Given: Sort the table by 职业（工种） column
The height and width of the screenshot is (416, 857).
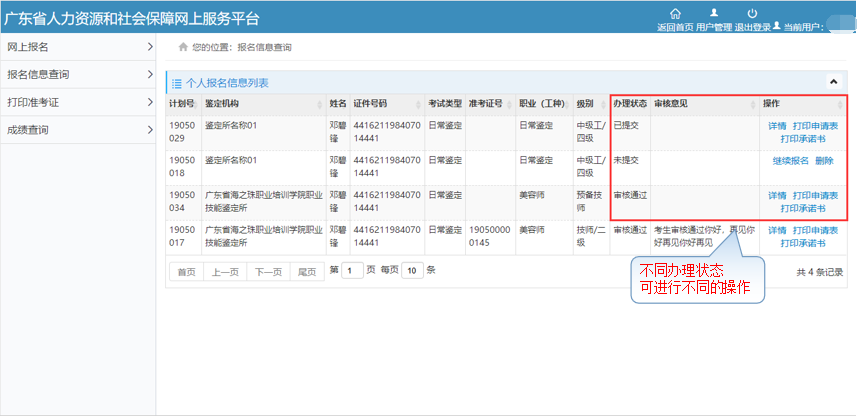Looking at the screenshot, I should coord(544,104).
